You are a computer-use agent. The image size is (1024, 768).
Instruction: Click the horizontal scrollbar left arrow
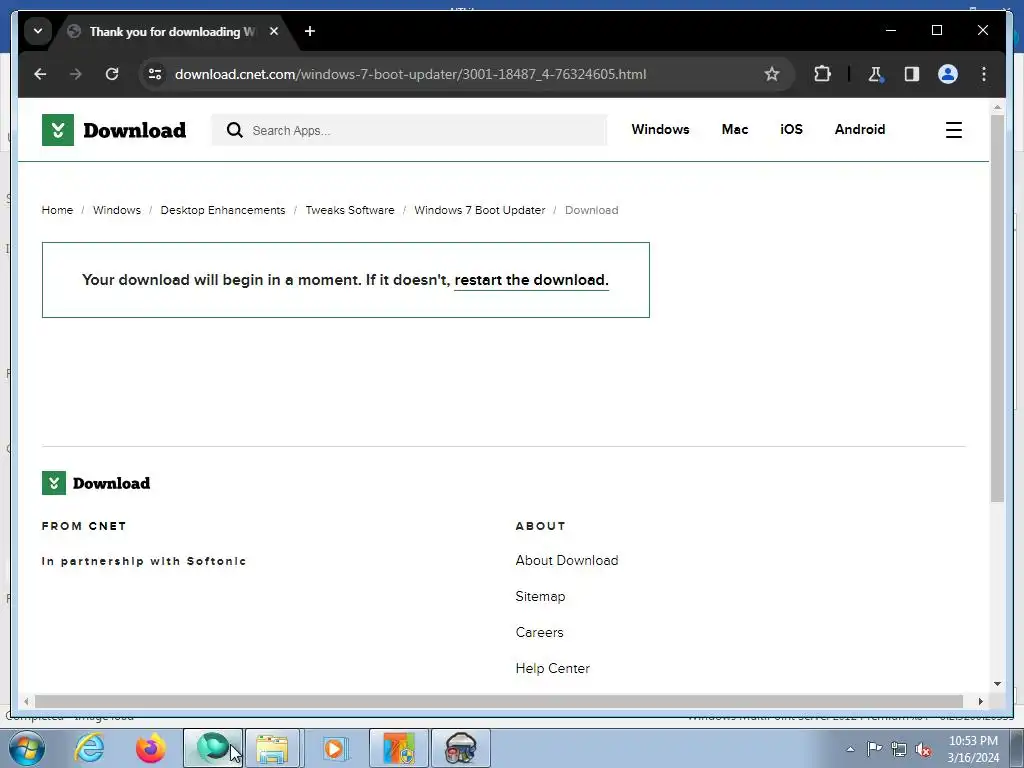(x=26, y=701)
